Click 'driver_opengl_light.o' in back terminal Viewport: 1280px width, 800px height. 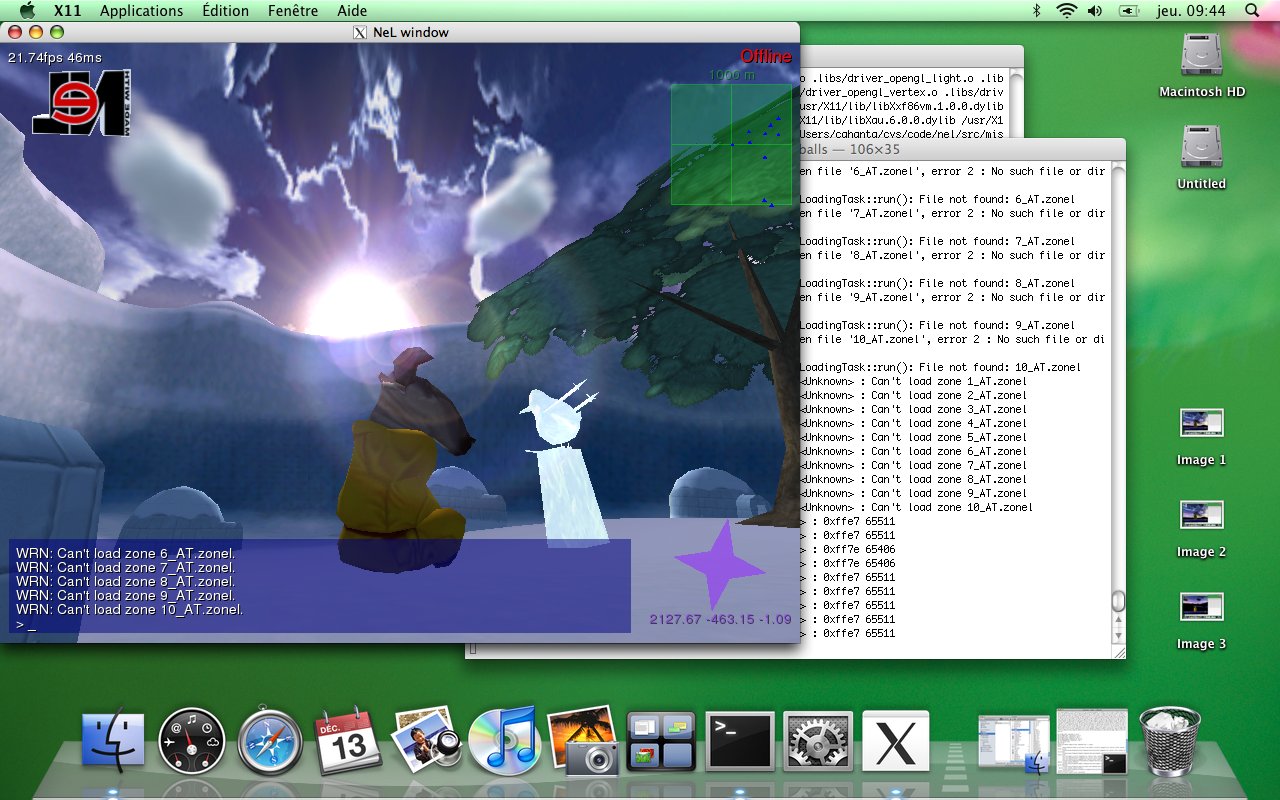pos(890,78)
